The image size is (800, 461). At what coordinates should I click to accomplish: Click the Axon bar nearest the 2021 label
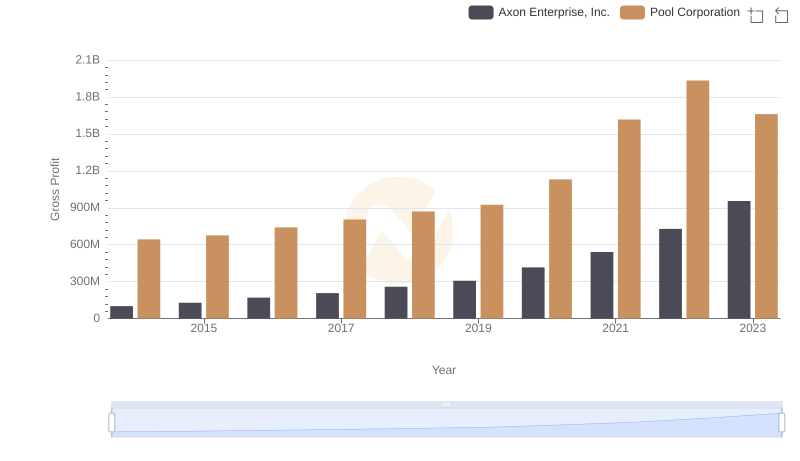point(602,285)
